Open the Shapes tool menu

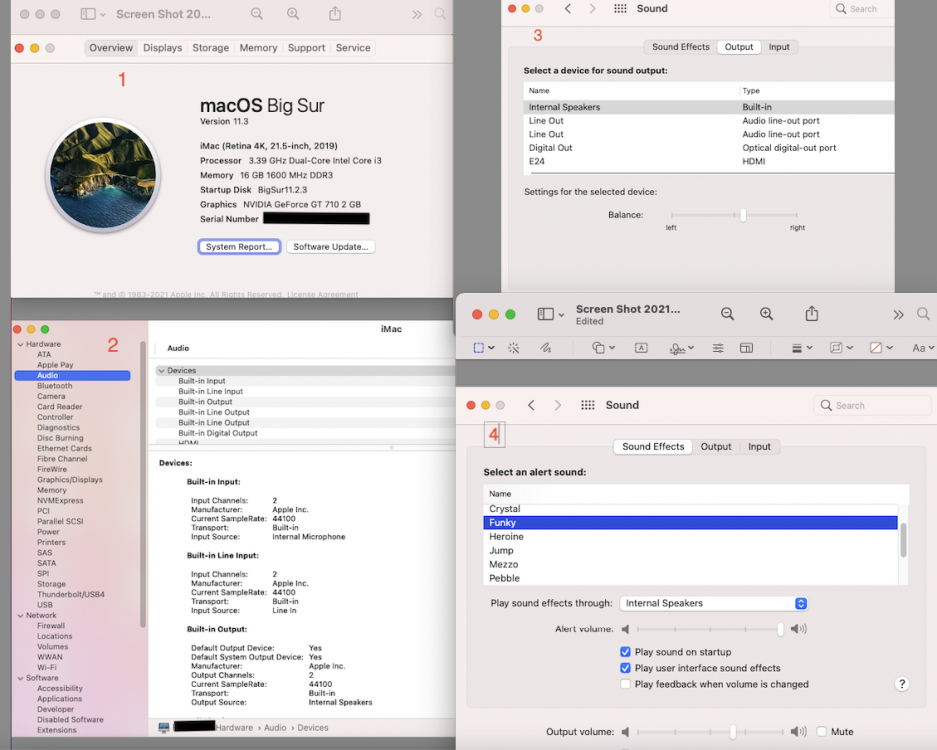(604, 348)
